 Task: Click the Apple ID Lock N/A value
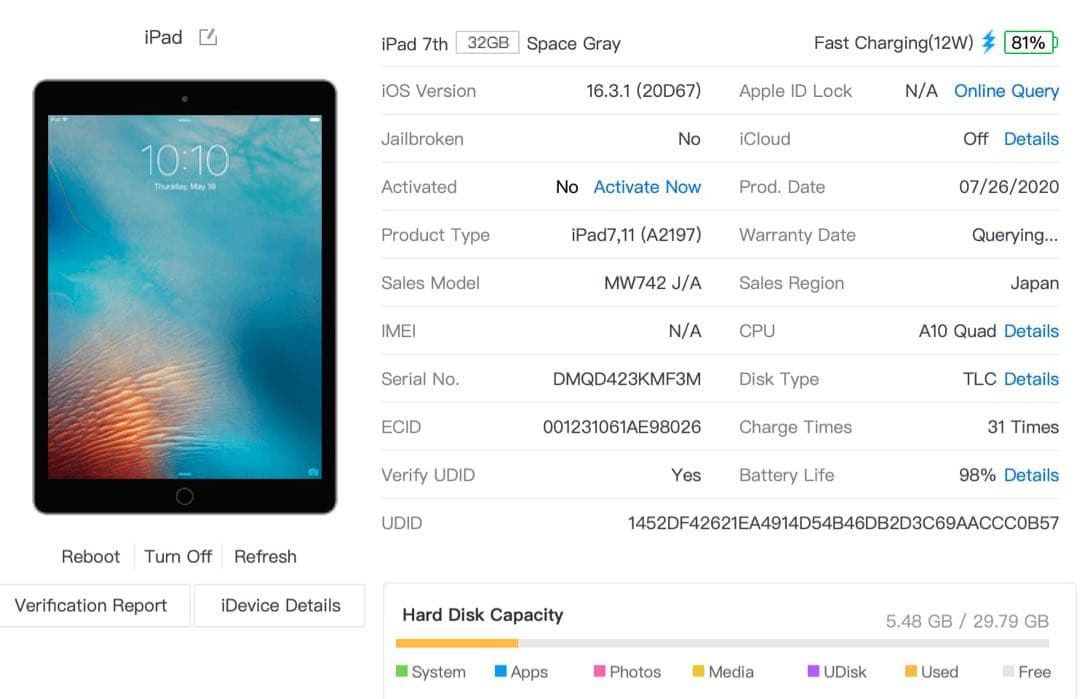[921, 91]
